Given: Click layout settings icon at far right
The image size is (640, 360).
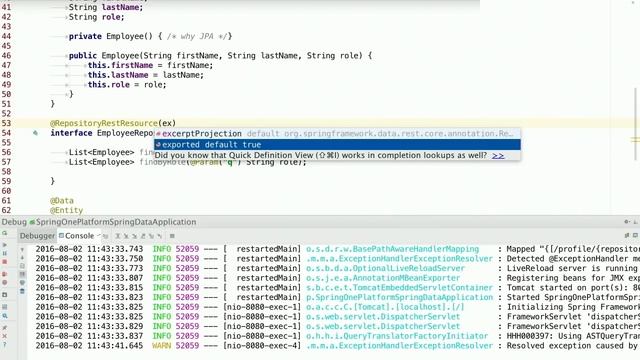Looking at the screenshot, I should 636,236.
